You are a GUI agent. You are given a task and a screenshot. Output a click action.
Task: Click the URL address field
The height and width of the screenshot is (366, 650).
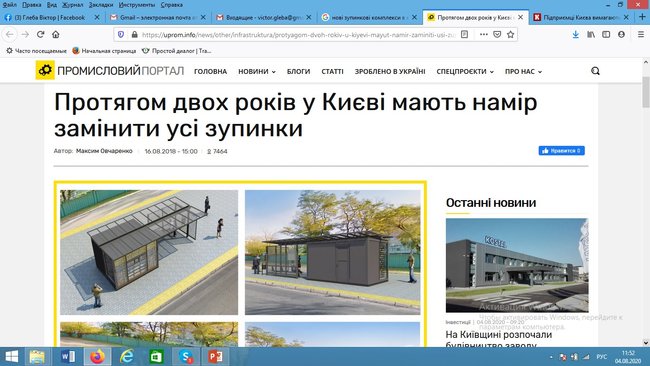[x=298, y=34]
